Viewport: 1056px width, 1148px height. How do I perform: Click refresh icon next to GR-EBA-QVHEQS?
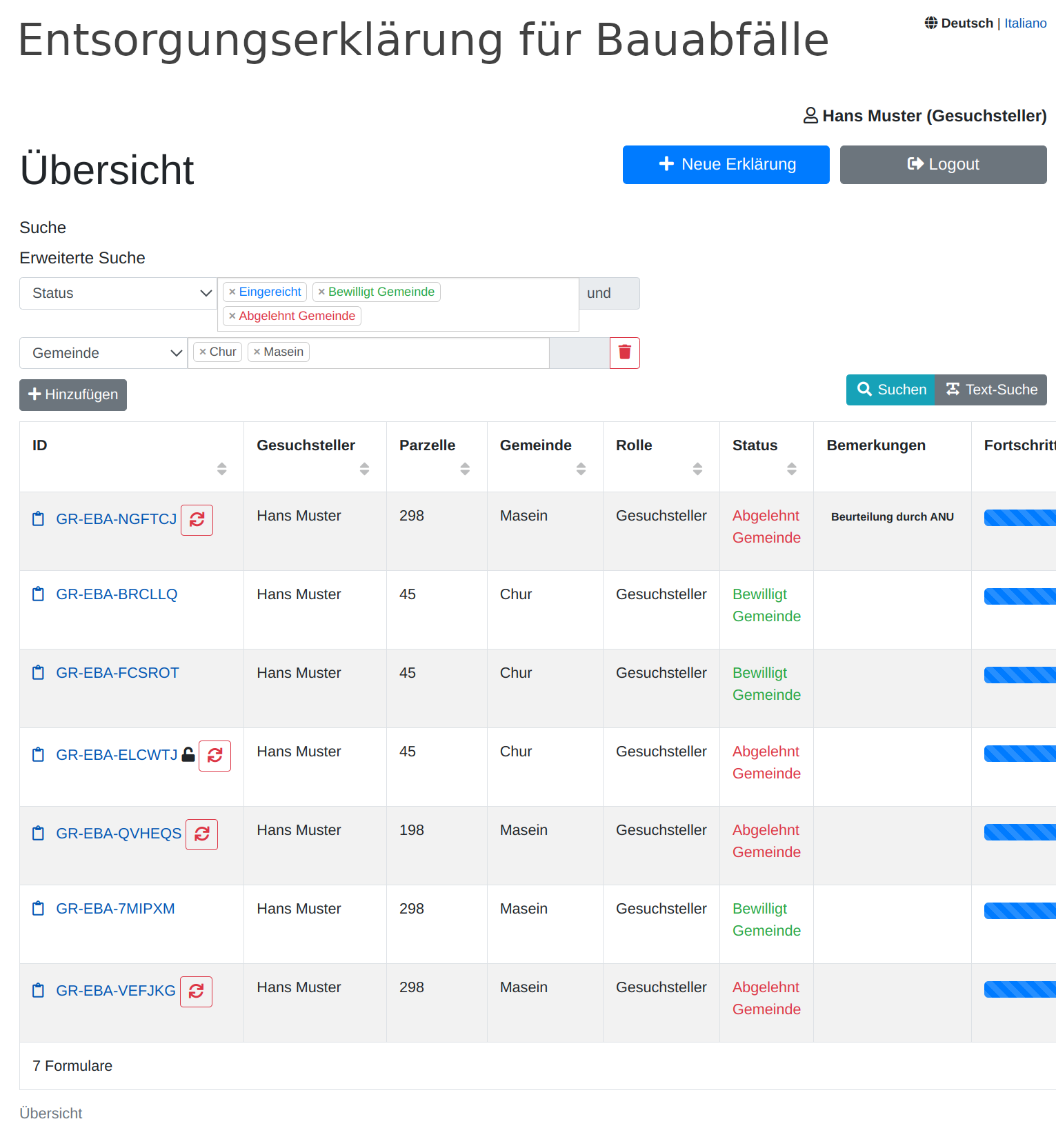point(201,834)
